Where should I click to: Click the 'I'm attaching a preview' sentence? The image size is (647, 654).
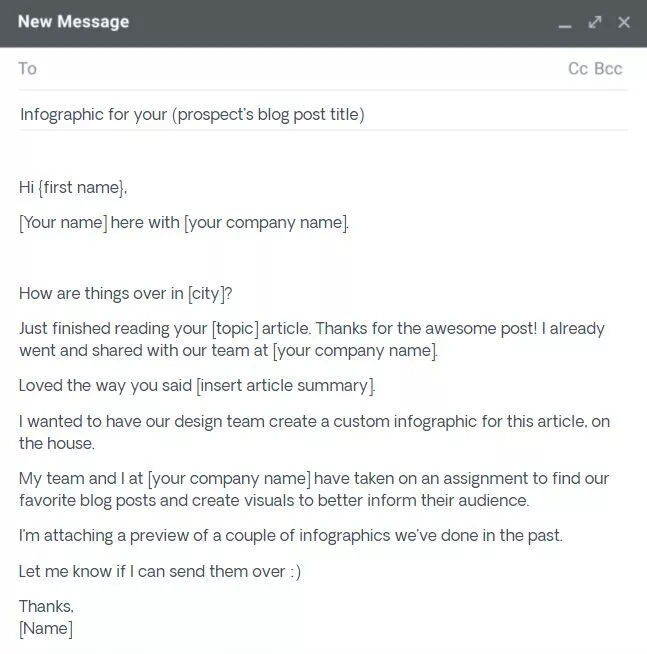291,536
